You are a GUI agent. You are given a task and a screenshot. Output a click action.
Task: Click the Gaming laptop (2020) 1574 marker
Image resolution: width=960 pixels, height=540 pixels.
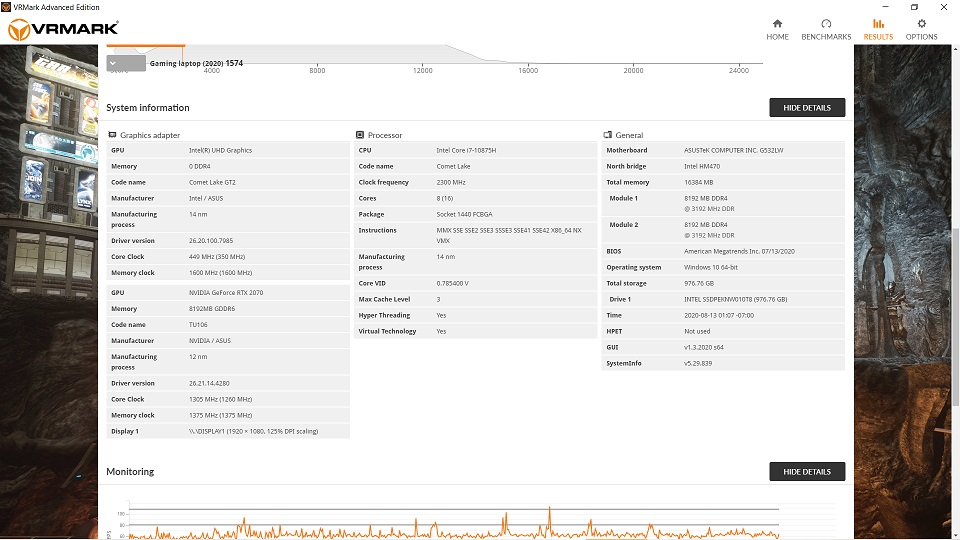coord(196,63)
